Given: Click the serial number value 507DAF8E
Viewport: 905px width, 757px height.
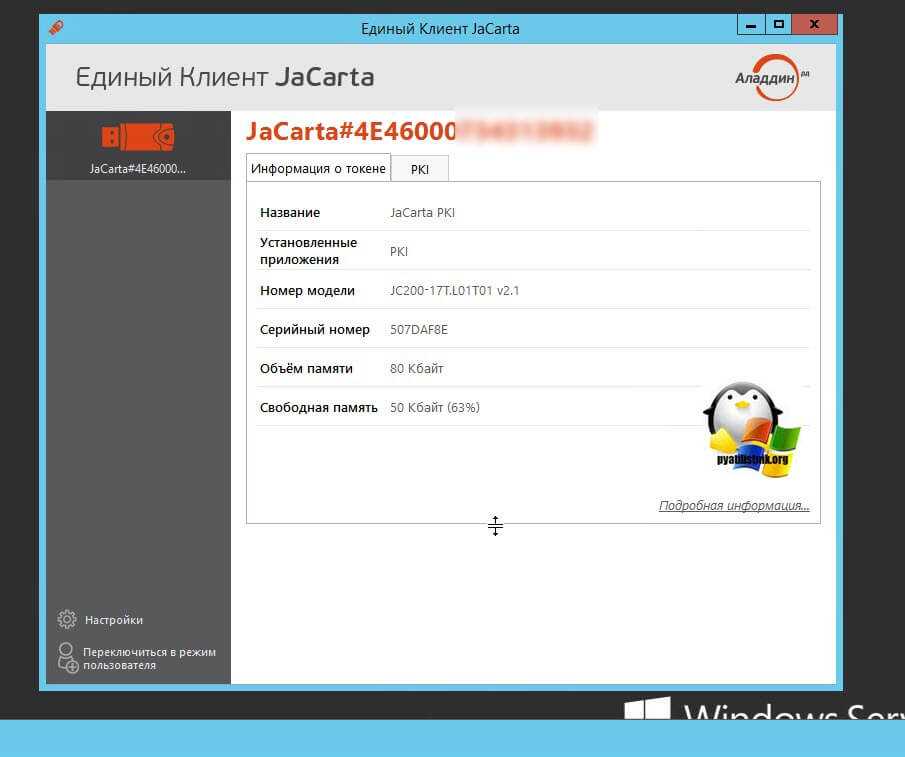Looking at the screenshot, I should coord(419,330).
